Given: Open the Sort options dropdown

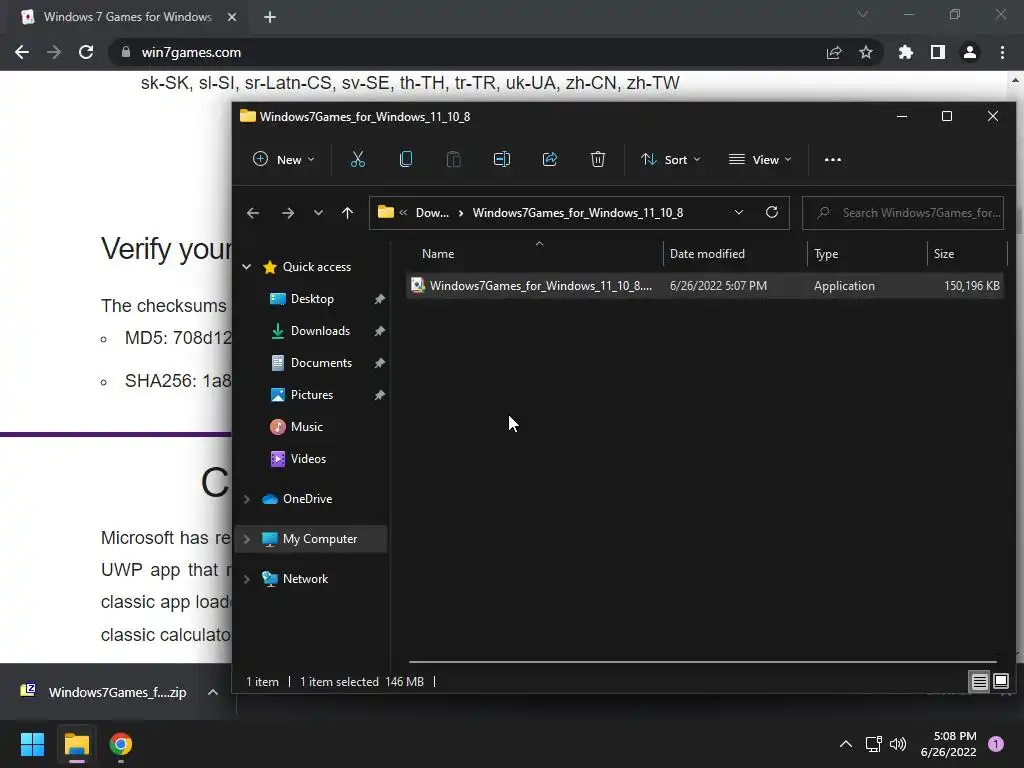Looking at the screenshot, I should (671, 159).
